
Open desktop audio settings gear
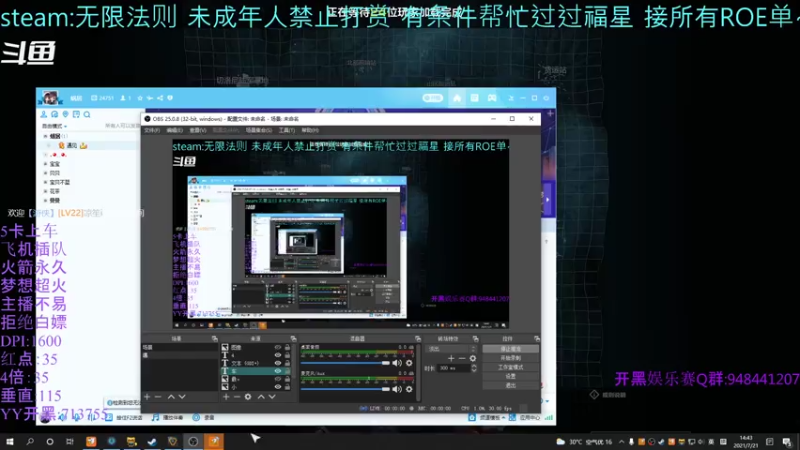[409, 363]
